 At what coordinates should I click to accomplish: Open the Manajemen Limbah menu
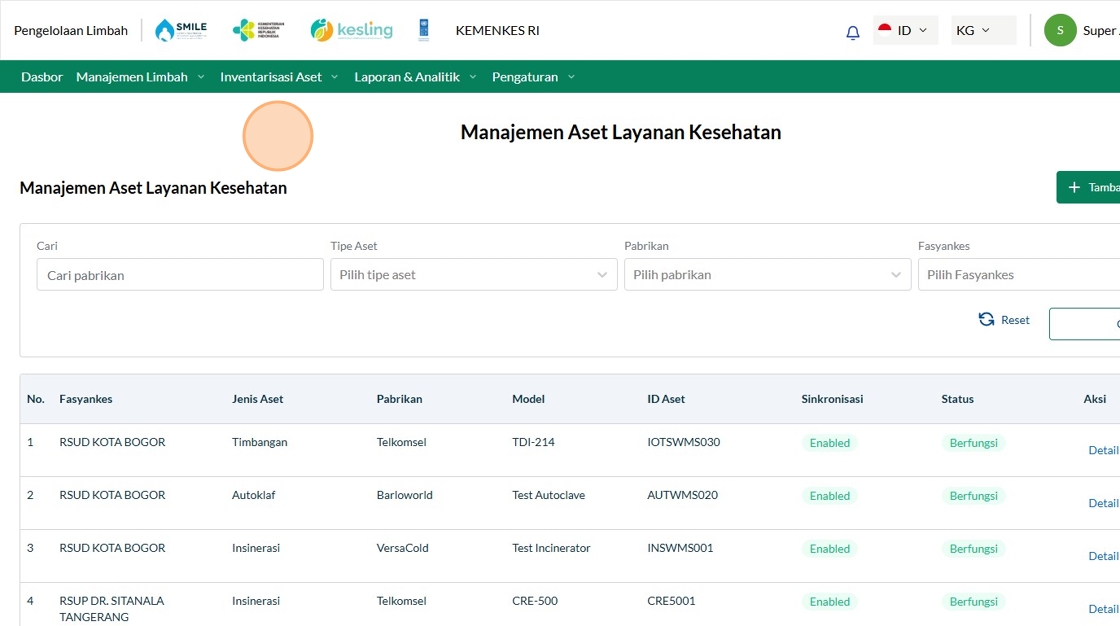[x=140, y=77]
